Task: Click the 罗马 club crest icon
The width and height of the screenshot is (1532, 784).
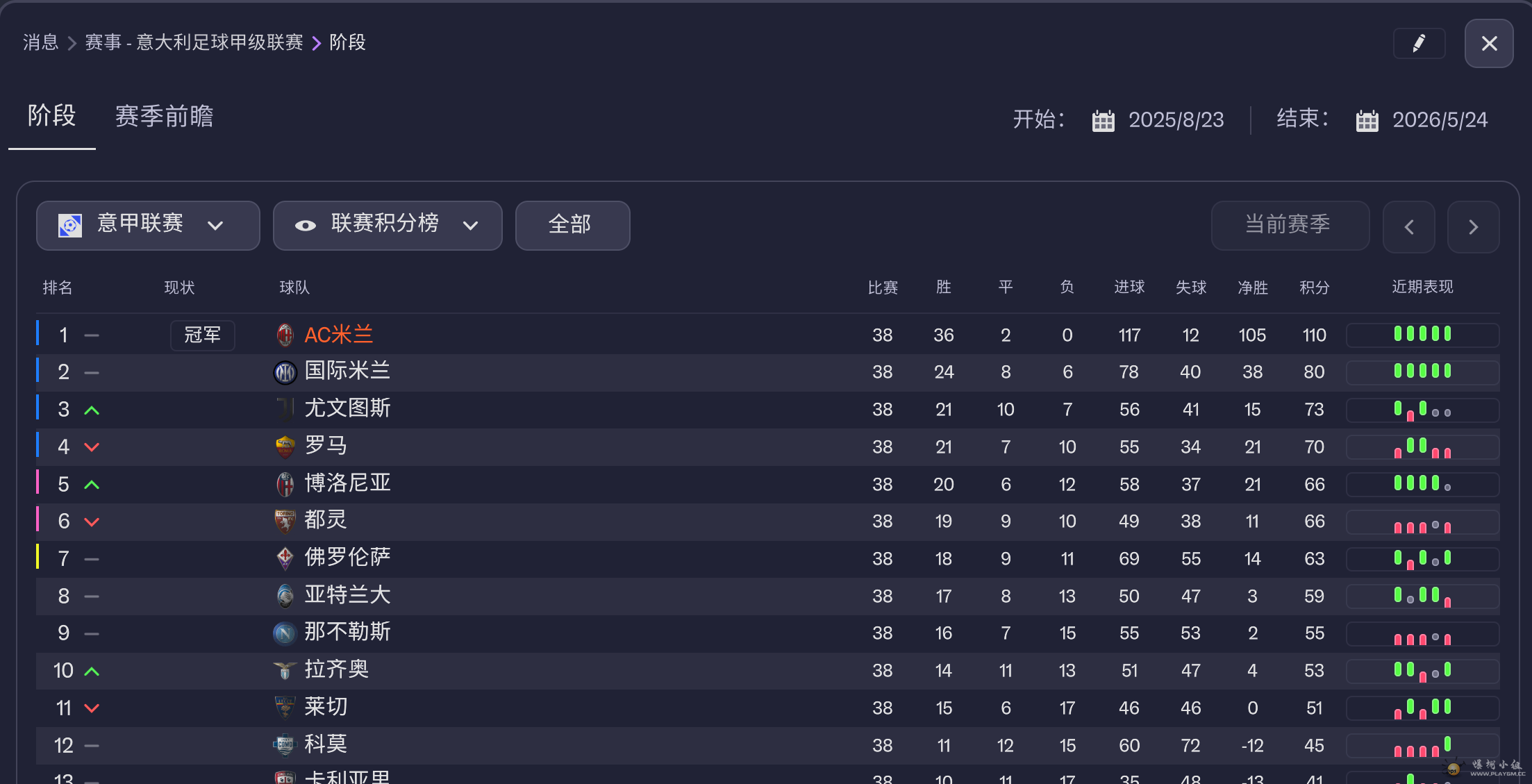Action: pyautogui.click(x=285, y=447)
